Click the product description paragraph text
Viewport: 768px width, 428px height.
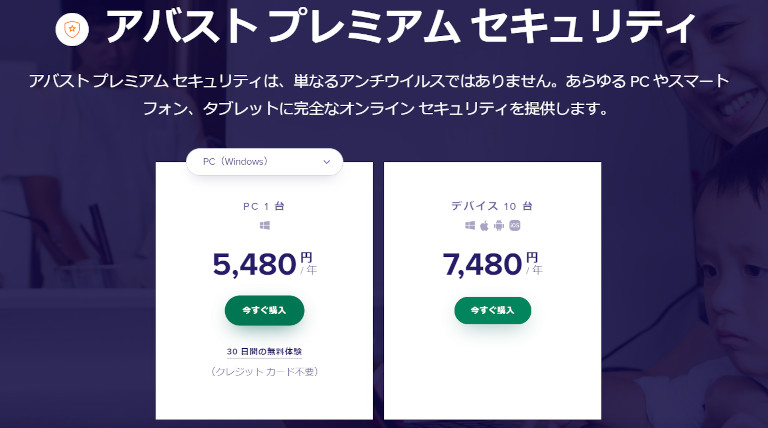click(379, 95)
